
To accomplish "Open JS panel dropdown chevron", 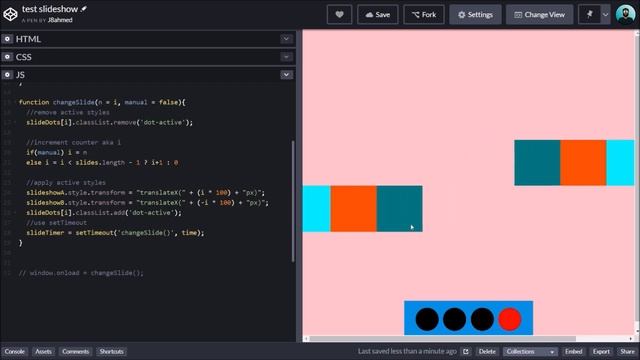I will point(286,75).
